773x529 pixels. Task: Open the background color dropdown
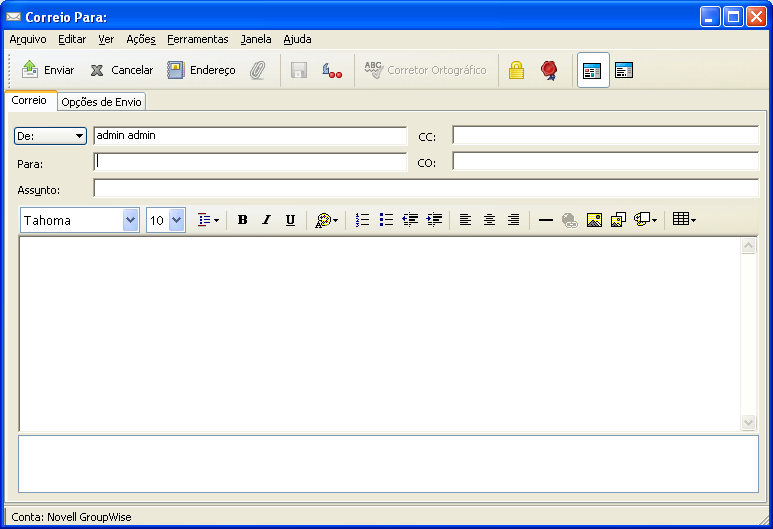coord(645,220)
